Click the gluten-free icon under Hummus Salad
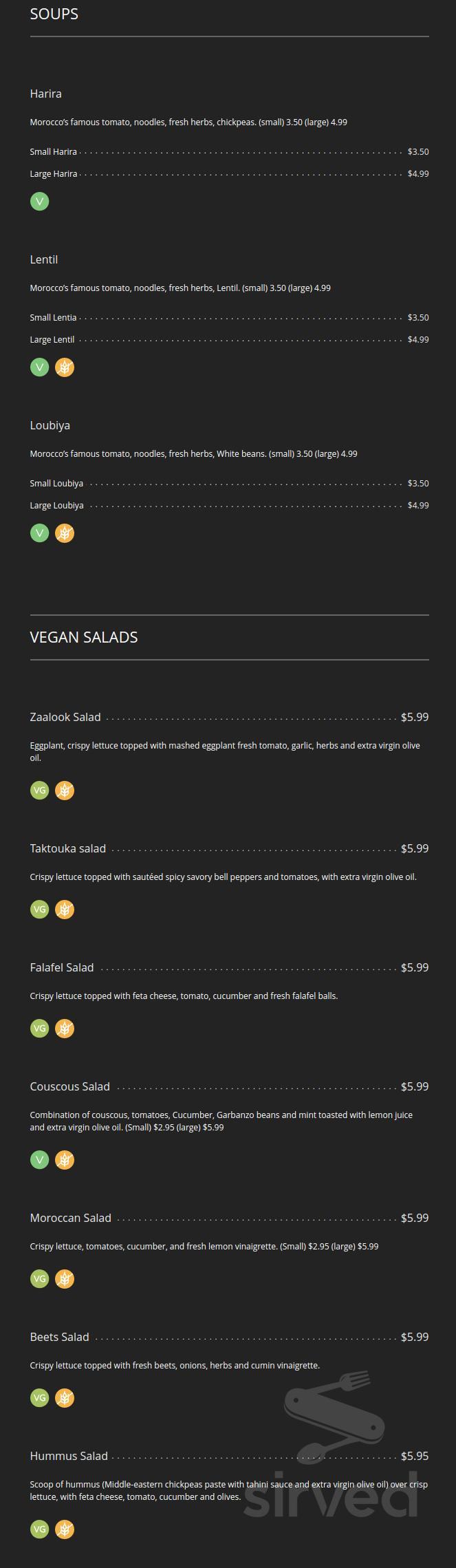Image resolution: width=456 pixels, height=1568 pixels. click(65, 1529)
